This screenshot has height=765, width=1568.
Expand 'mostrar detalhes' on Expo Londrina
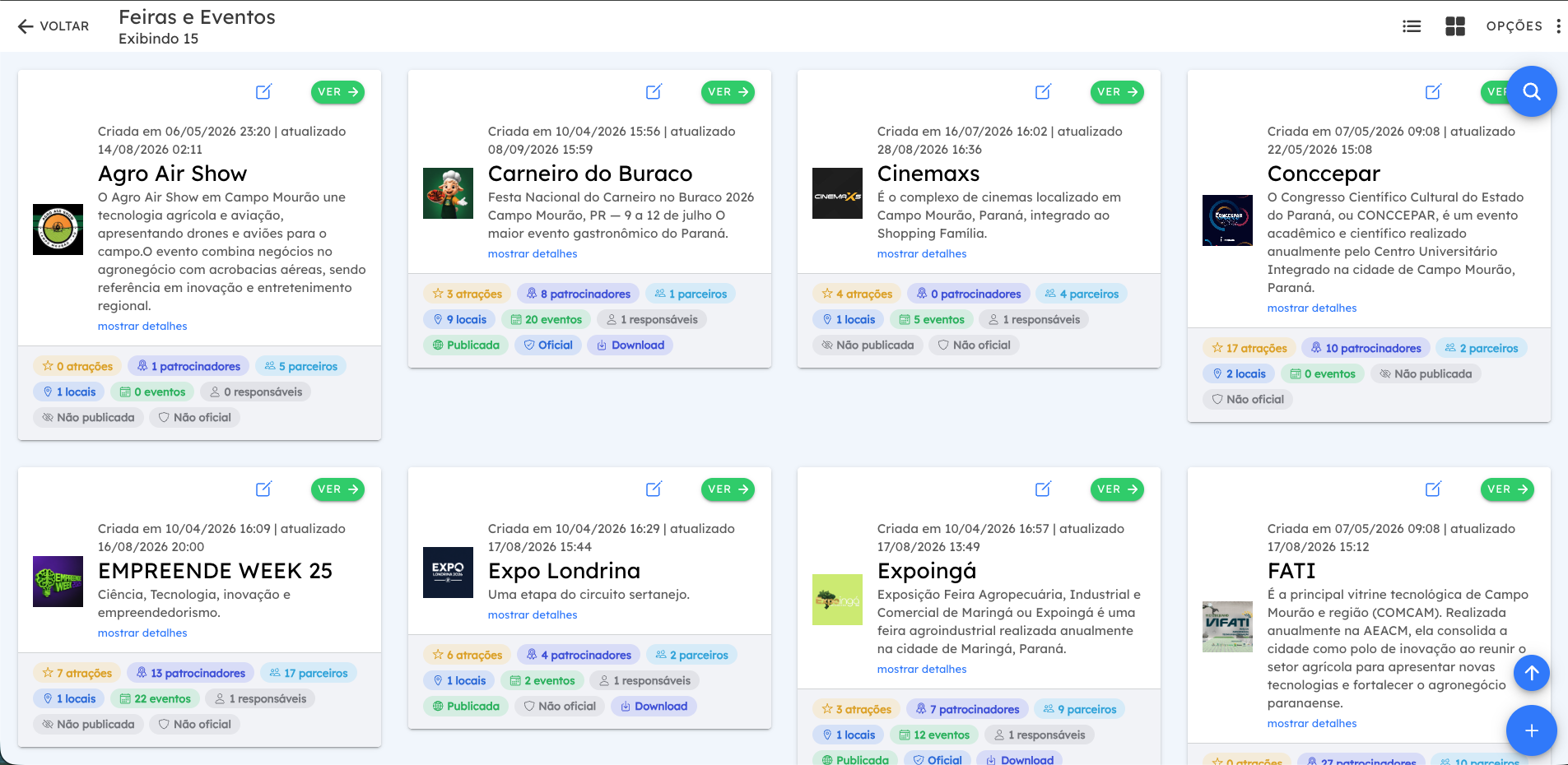click(x=533, y=615)
